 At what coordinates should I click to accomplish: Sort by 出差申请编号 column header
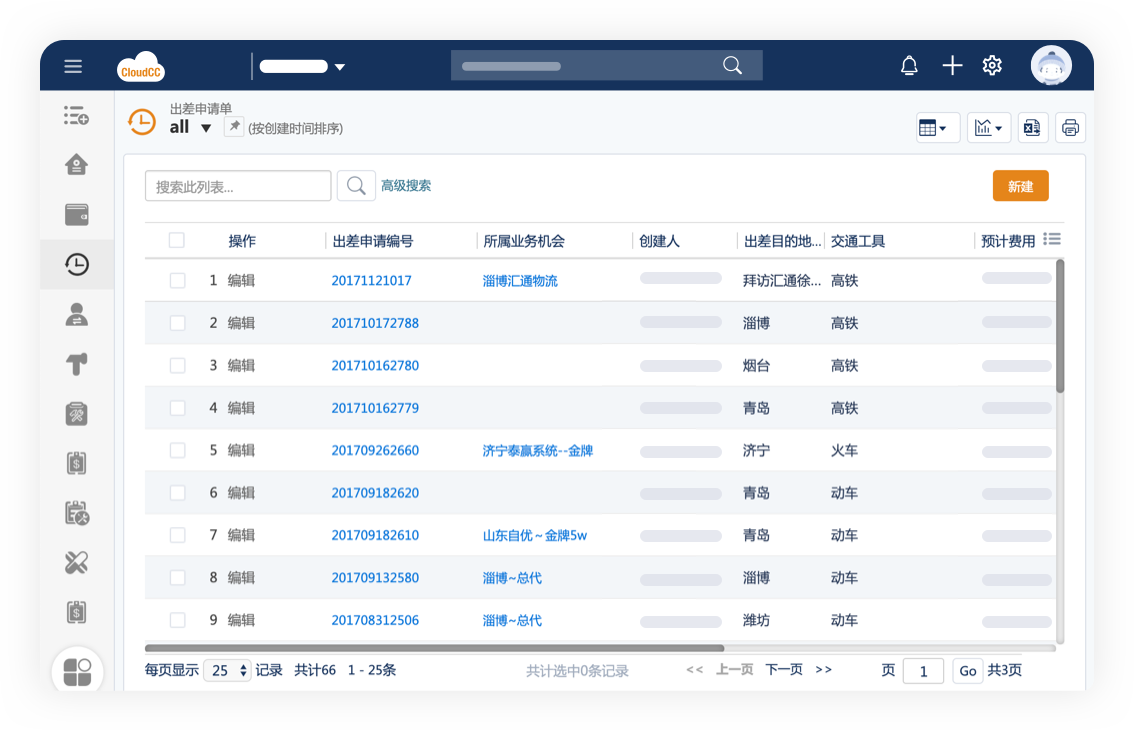click(x=372, y=241)
